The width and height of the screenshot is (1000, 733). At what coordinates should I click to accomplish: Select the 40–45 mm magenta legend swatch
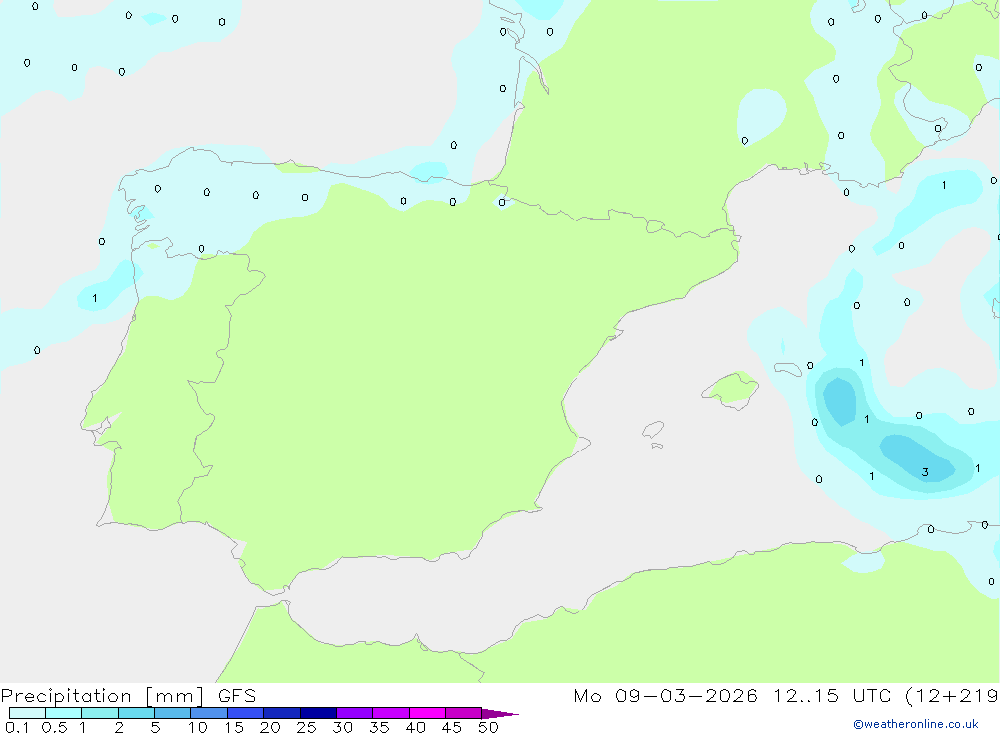(x=427, y=713)
